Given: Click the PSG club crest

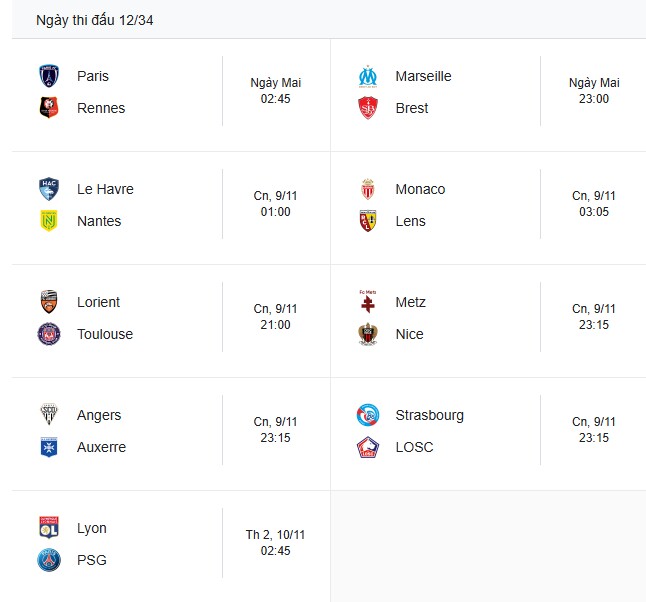Looking at the screenshot, I should tap(49, 560).
